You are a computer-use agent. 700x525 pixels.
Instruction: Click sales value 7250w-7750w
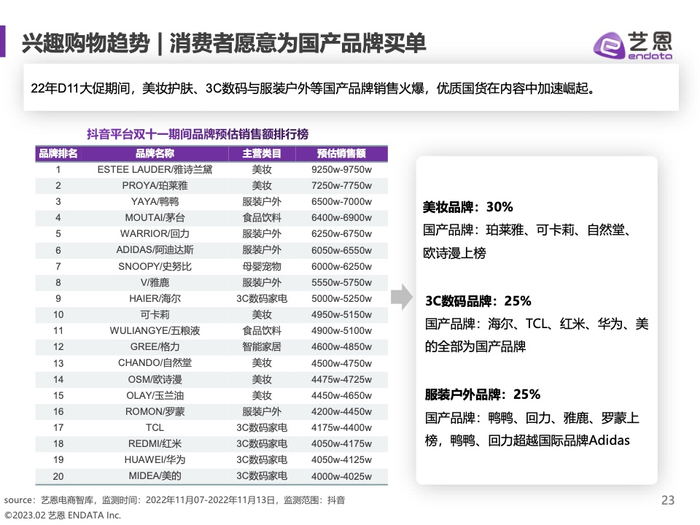[x=342, y=186]
